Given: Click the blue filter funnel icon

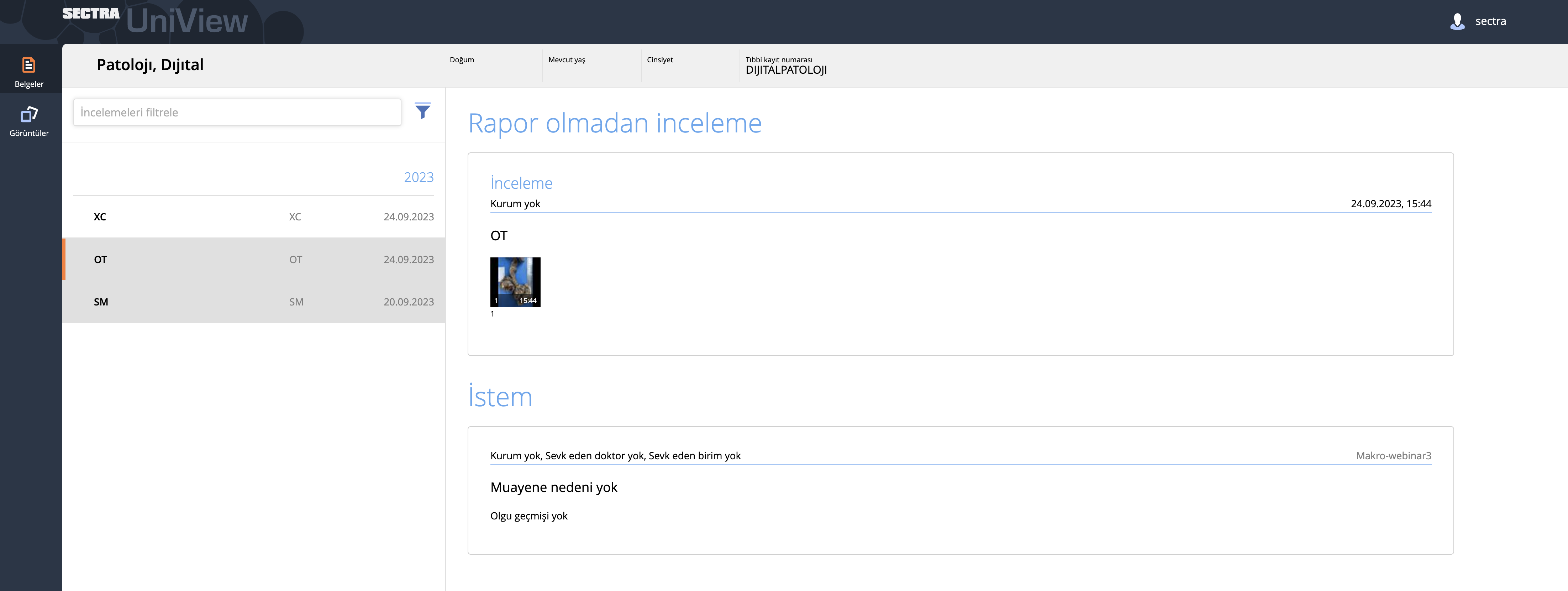Looking at the screenshot, I should pos(422,111).
